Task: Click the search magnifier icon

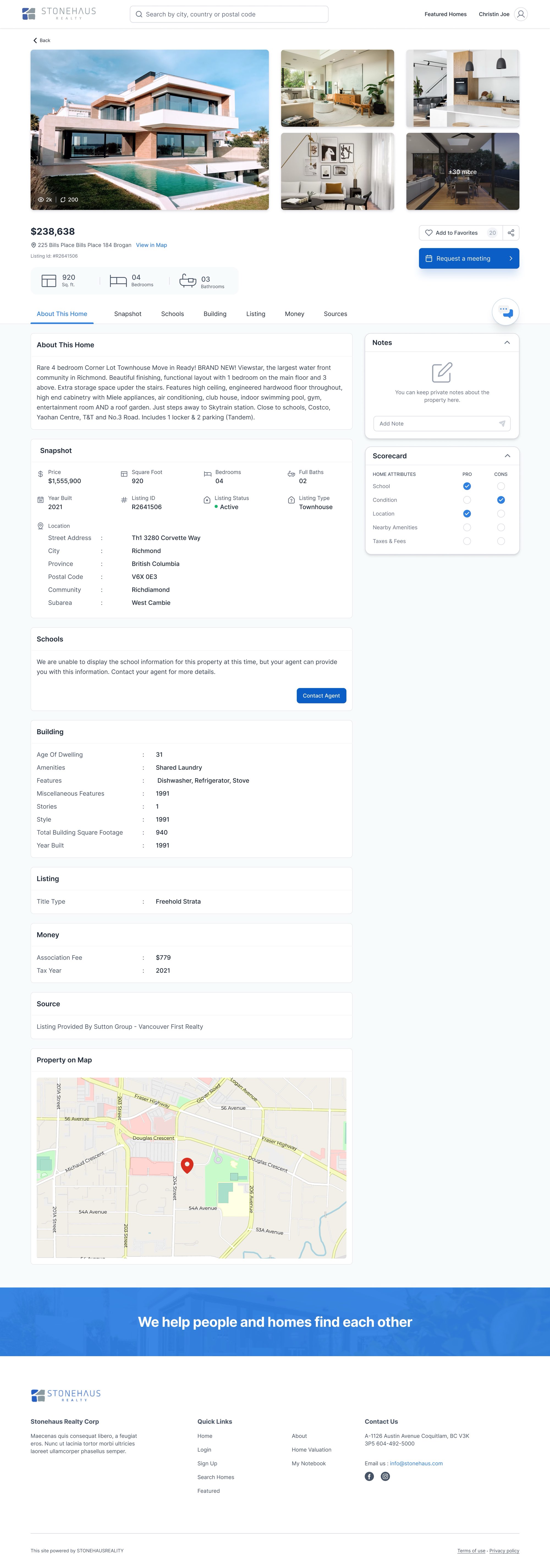Action: [139, 14]
